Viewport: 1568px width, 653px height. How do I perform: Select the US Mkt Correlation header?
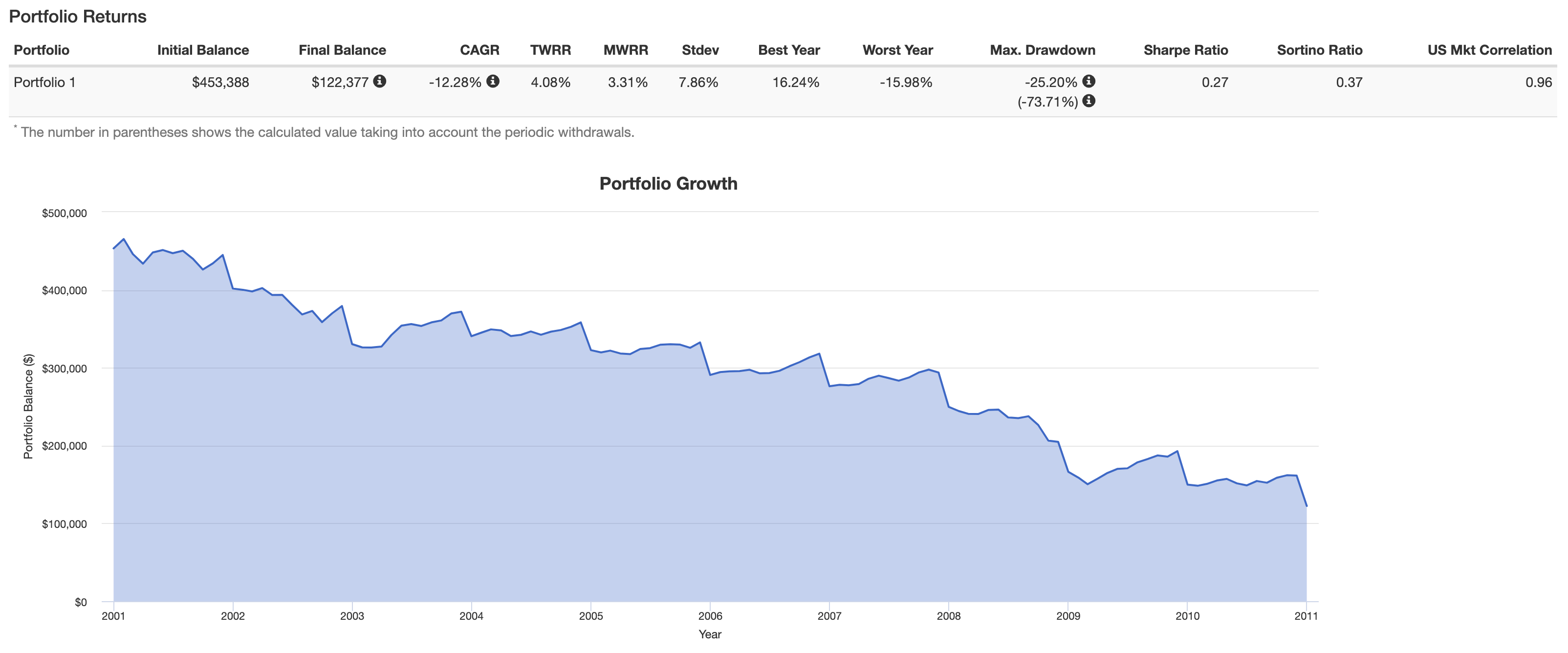(x=1489, y=50)
